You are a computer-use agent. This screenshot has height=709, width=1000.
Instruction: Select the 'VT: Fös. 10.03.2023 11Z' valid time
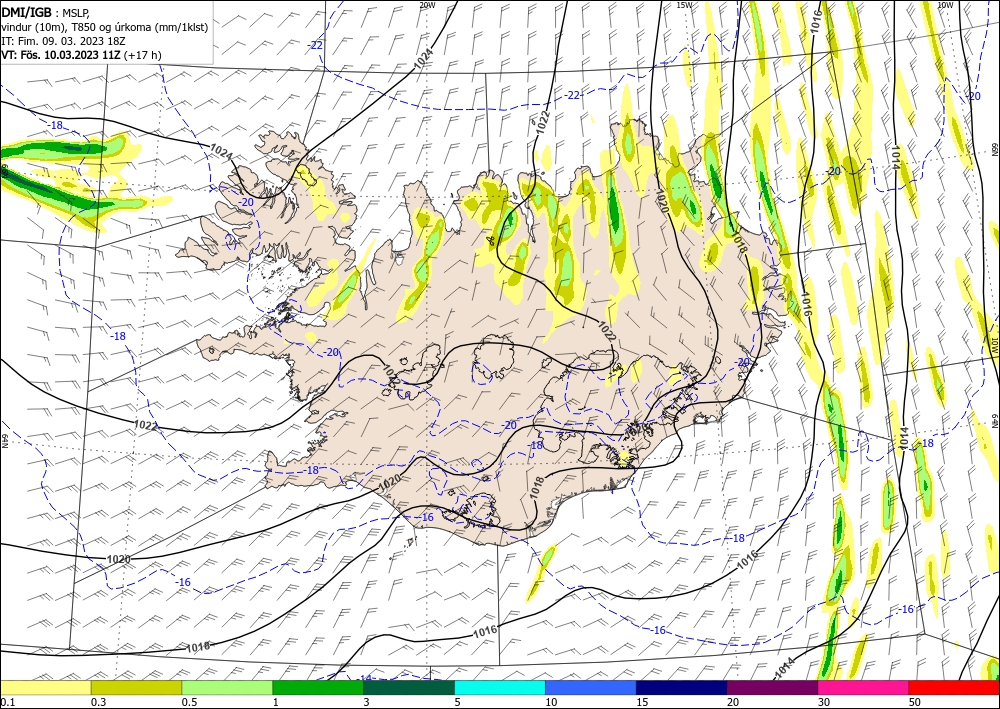pos(61,55)
